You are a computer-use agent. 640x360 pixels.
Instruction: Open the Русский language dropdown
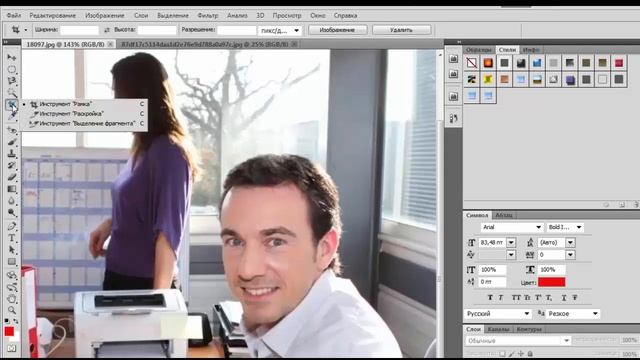click(498, 313)
